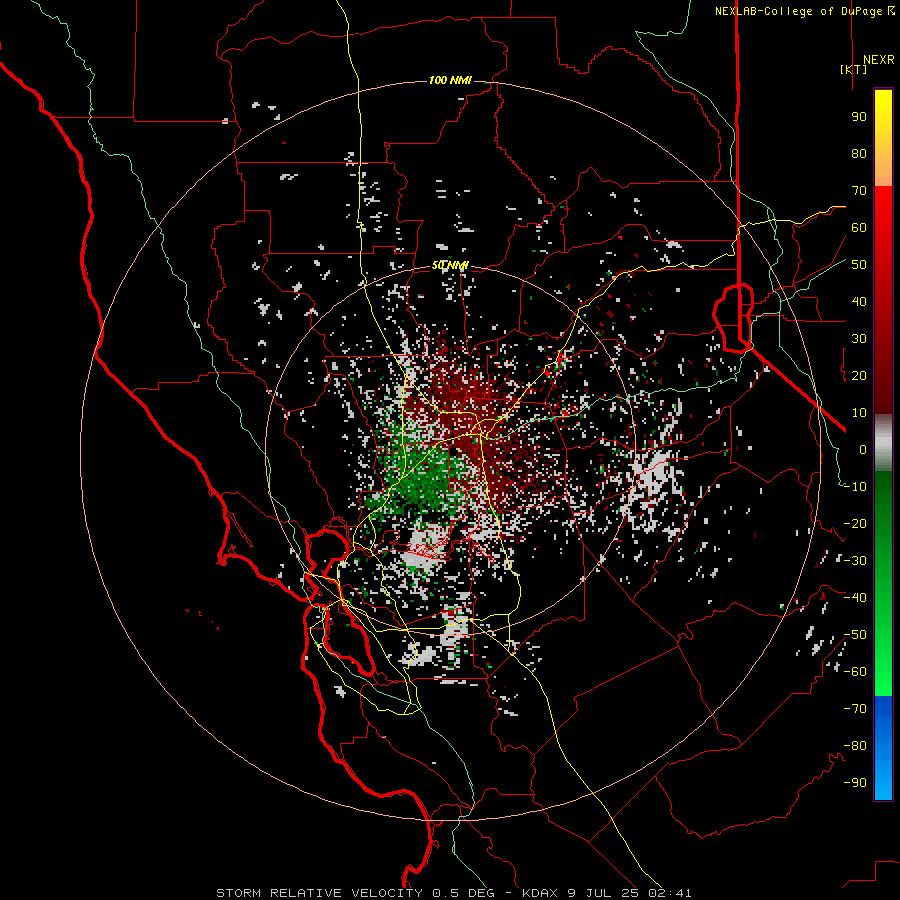Click the 80 value on the velocity scale
The width and height of the screenshot is (900, 900).
tap(859, 153)
